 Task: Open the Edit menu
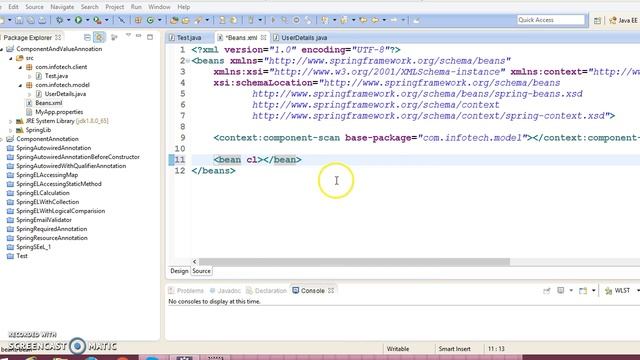[13, 7]
